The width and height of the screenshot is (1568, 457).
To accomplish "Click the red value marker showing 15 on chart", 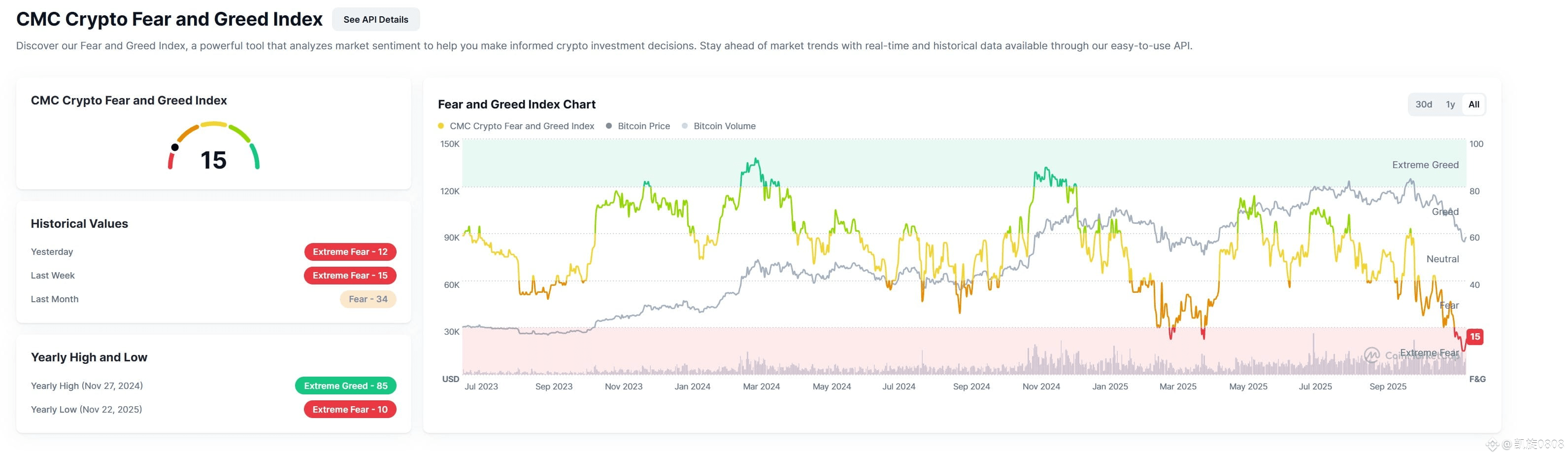I will coord(1475,336).
